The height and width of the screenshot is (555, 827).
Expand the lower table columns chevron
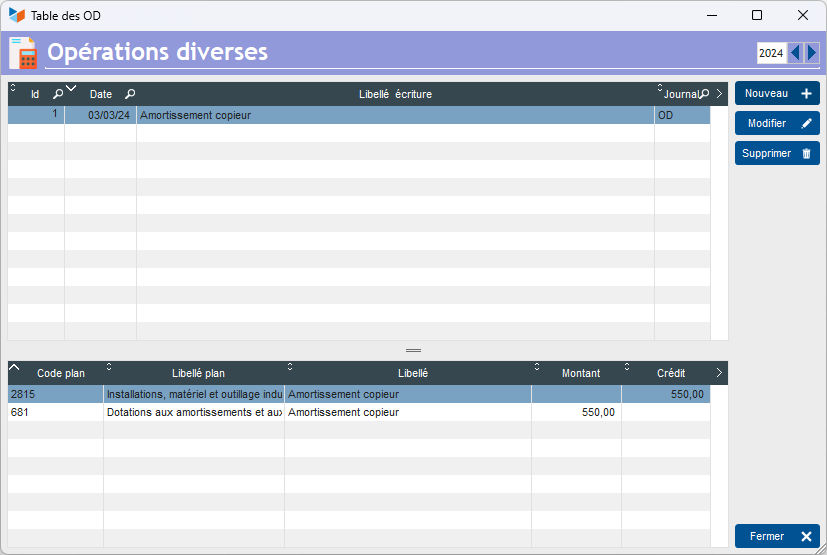coord(719,373)
